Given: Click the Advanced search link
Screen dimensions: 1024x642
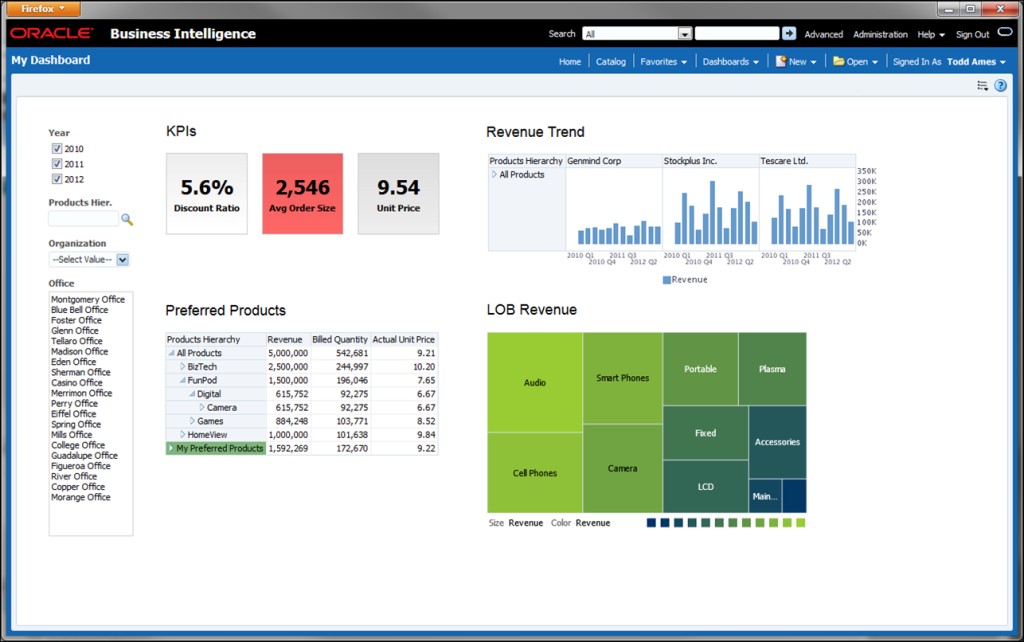Looking at the screenshot, I should pos(824,34).
